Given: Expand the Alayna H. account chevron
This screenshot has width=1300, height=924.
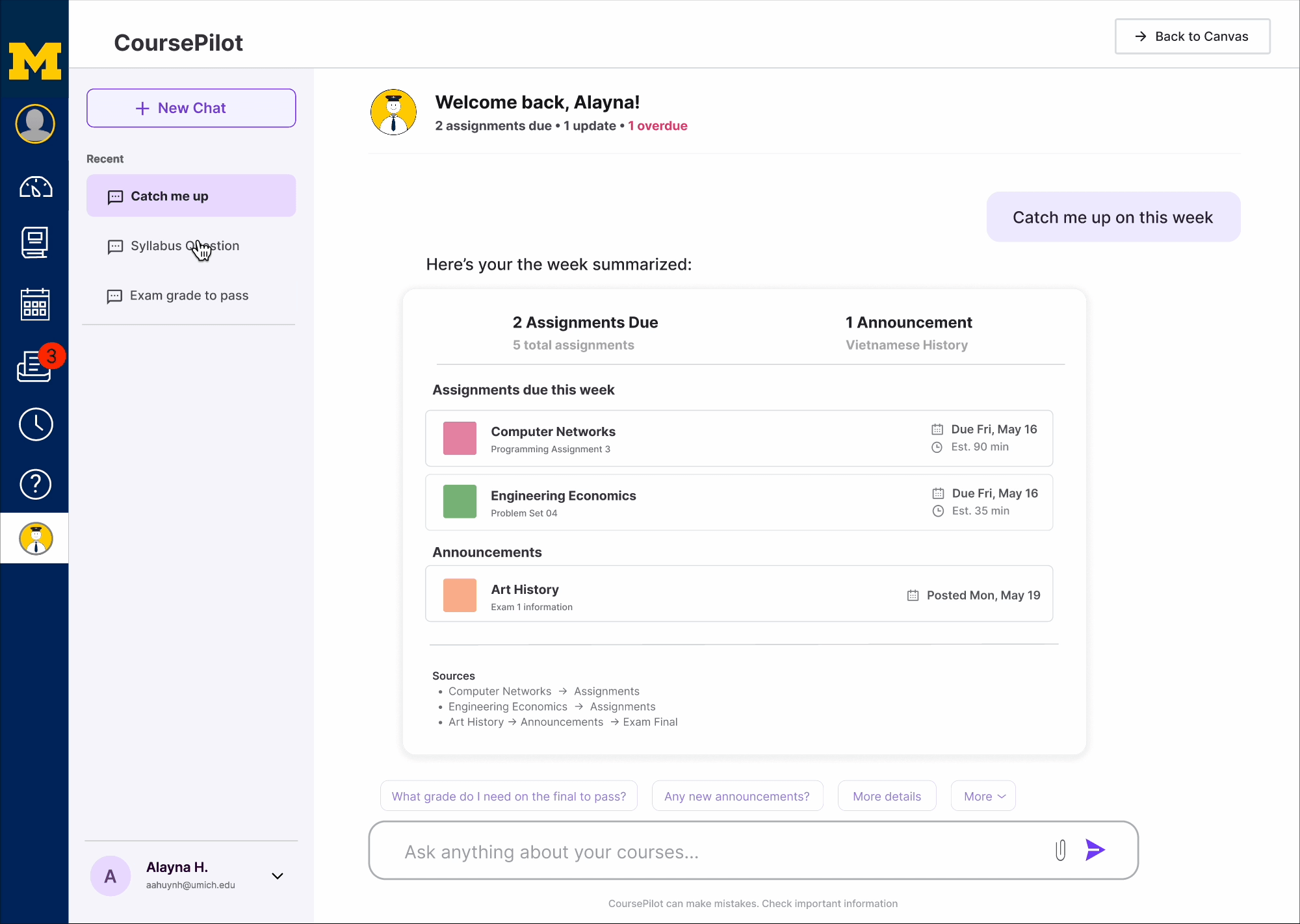Looking at the screenshot, I should tap(278, 876).
